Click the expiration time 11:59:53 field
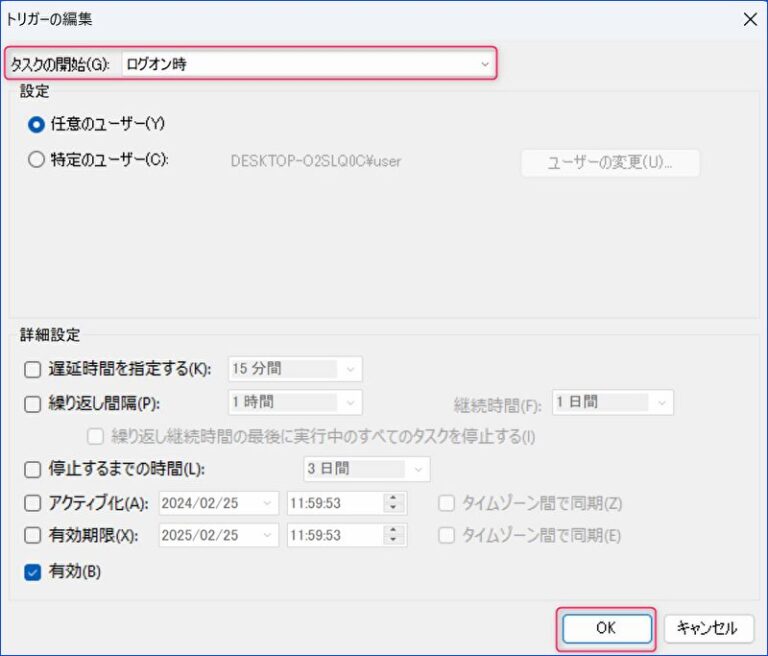 [333, 536]
